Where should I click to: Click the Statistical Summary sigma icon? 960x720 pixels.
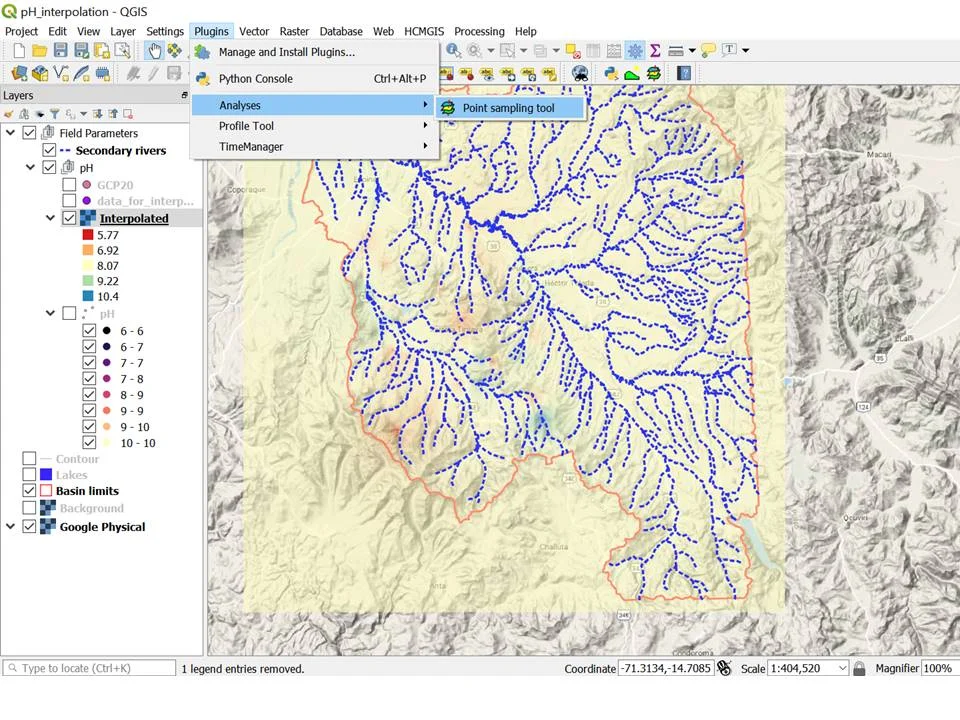(655, 50)
